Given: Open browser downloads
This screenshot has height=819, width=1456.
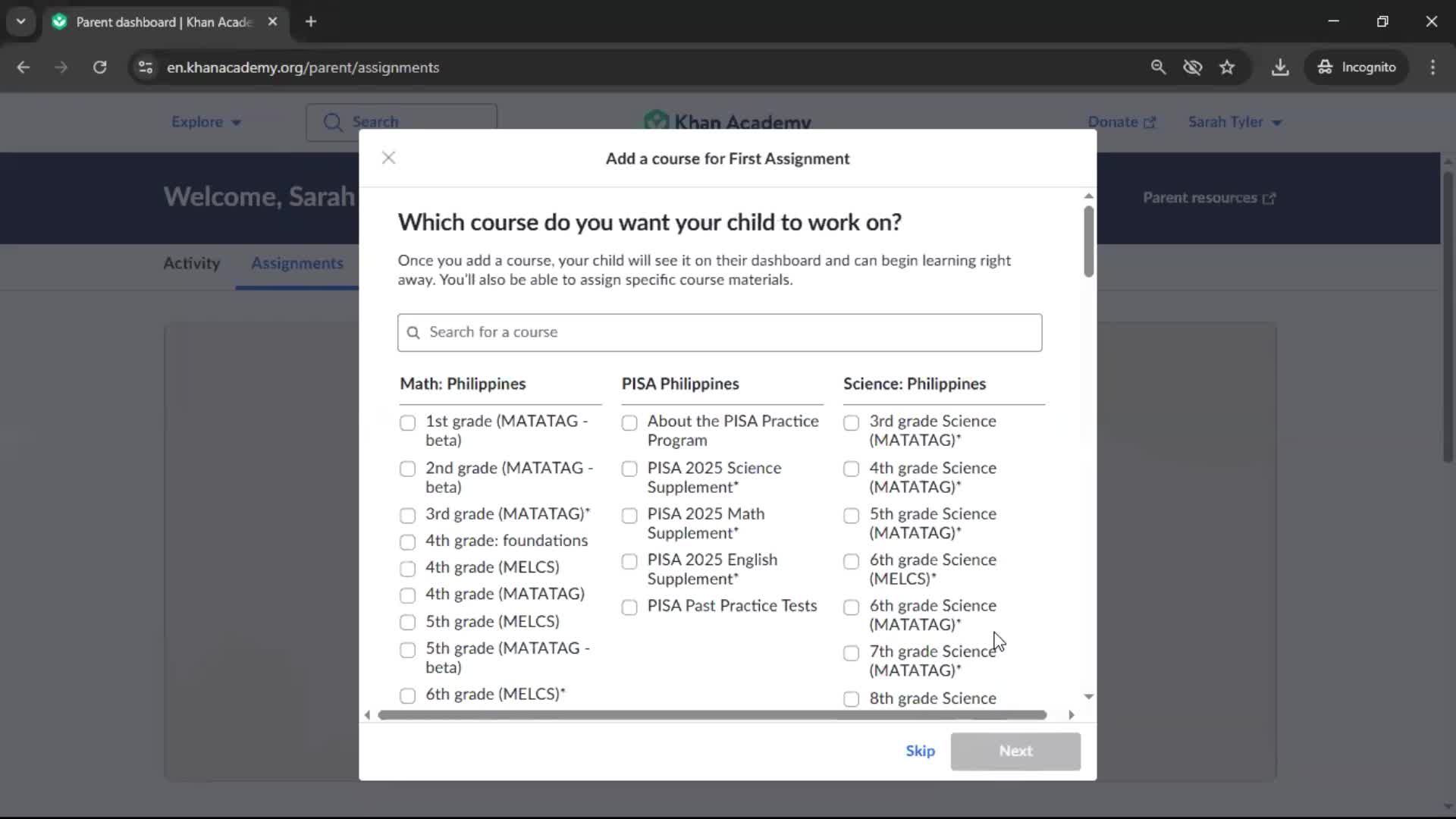Looking at the screenshot, I should [1280, 67].
